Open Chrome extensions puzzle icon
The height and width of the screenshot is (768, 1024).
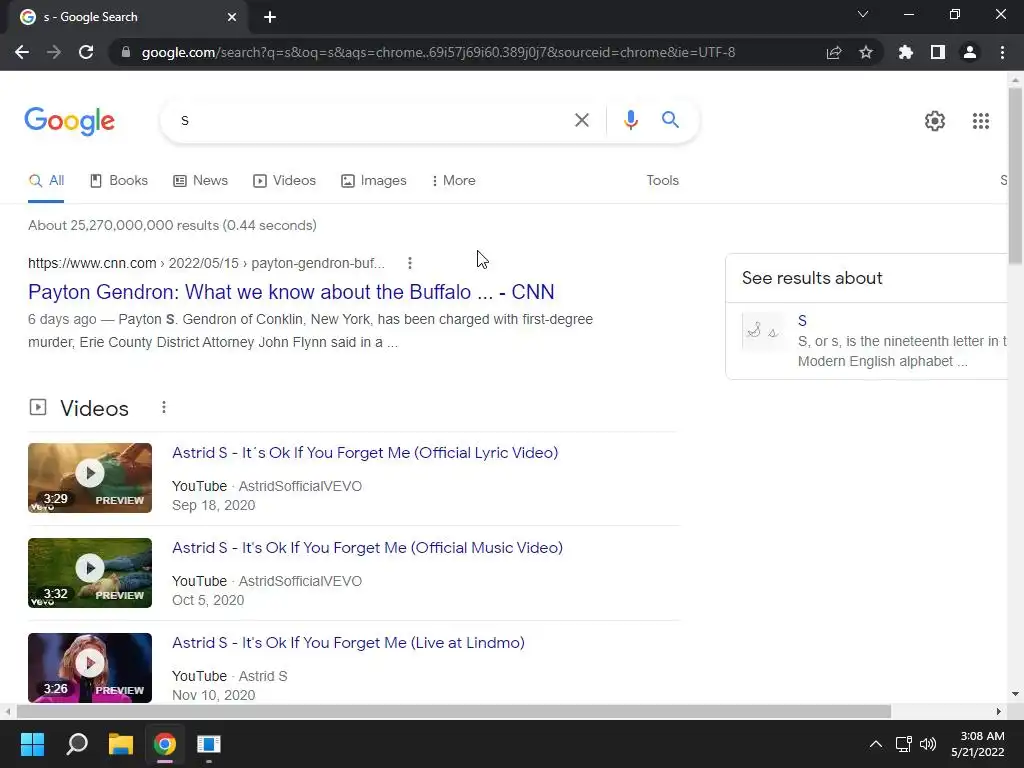click(x=906, y=52)
